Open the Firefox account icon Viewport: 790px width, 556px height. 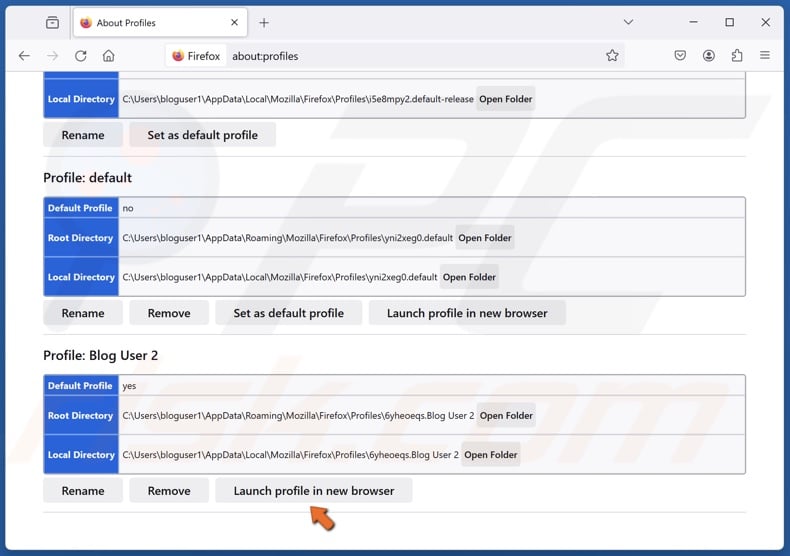pyautogui.click(x=708, y=55)
